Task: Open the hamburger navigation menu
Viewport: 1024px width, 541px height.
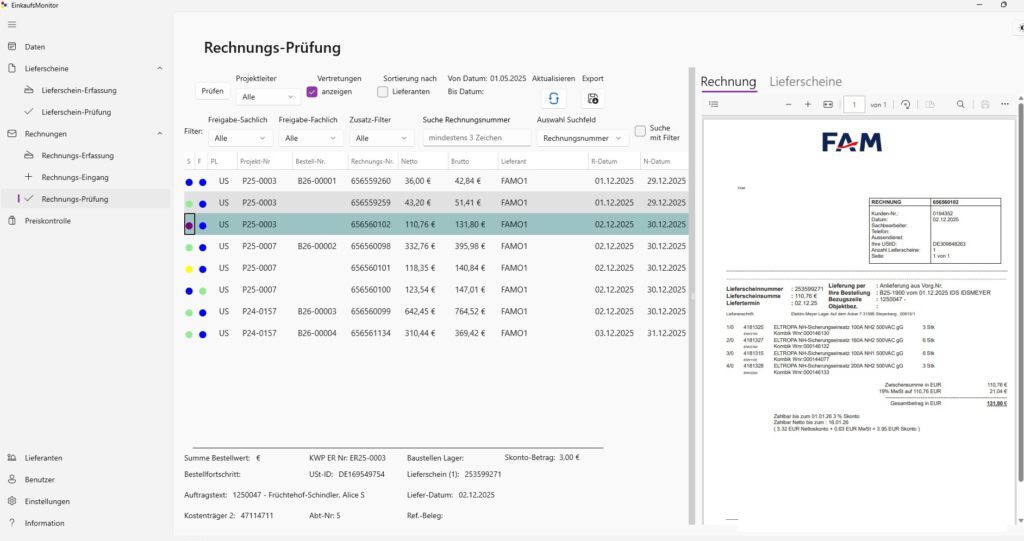Action: click(x=12, y=25)
